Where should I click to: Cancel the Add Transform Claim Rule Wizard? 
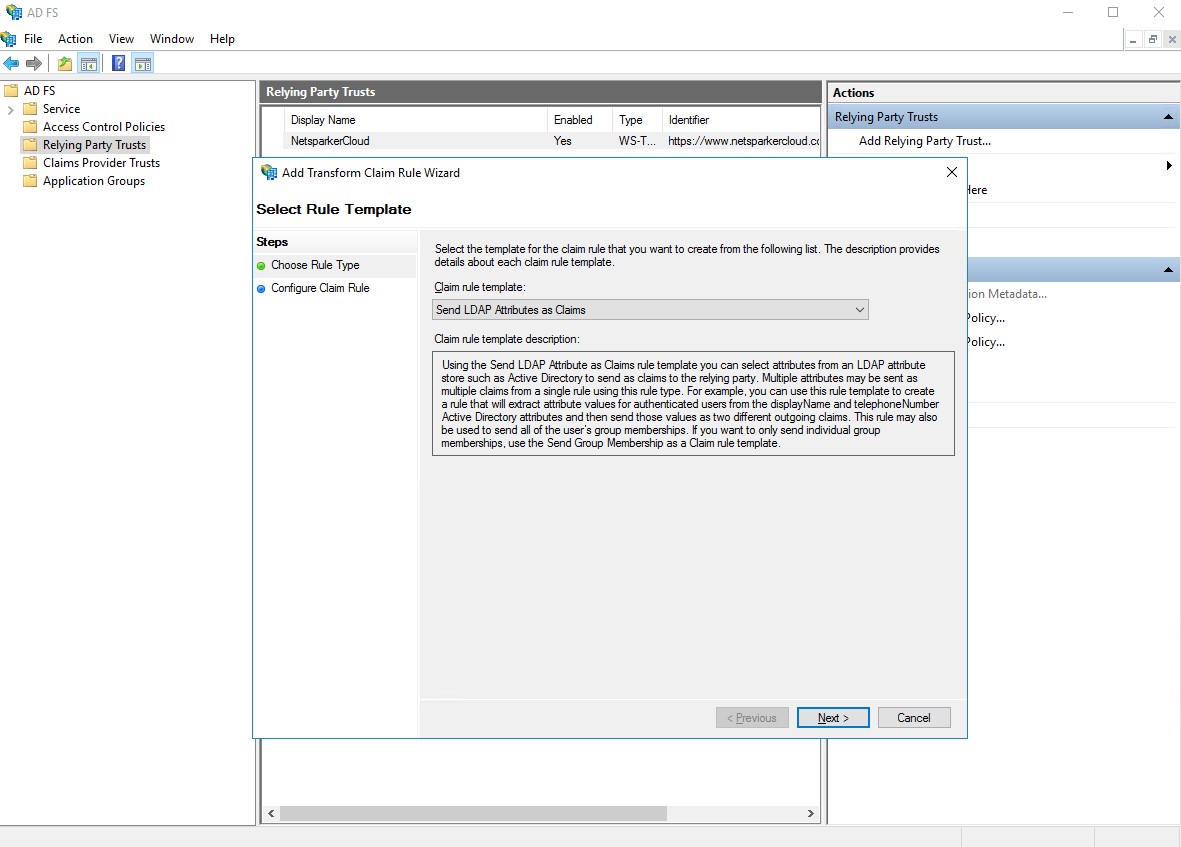913,718
